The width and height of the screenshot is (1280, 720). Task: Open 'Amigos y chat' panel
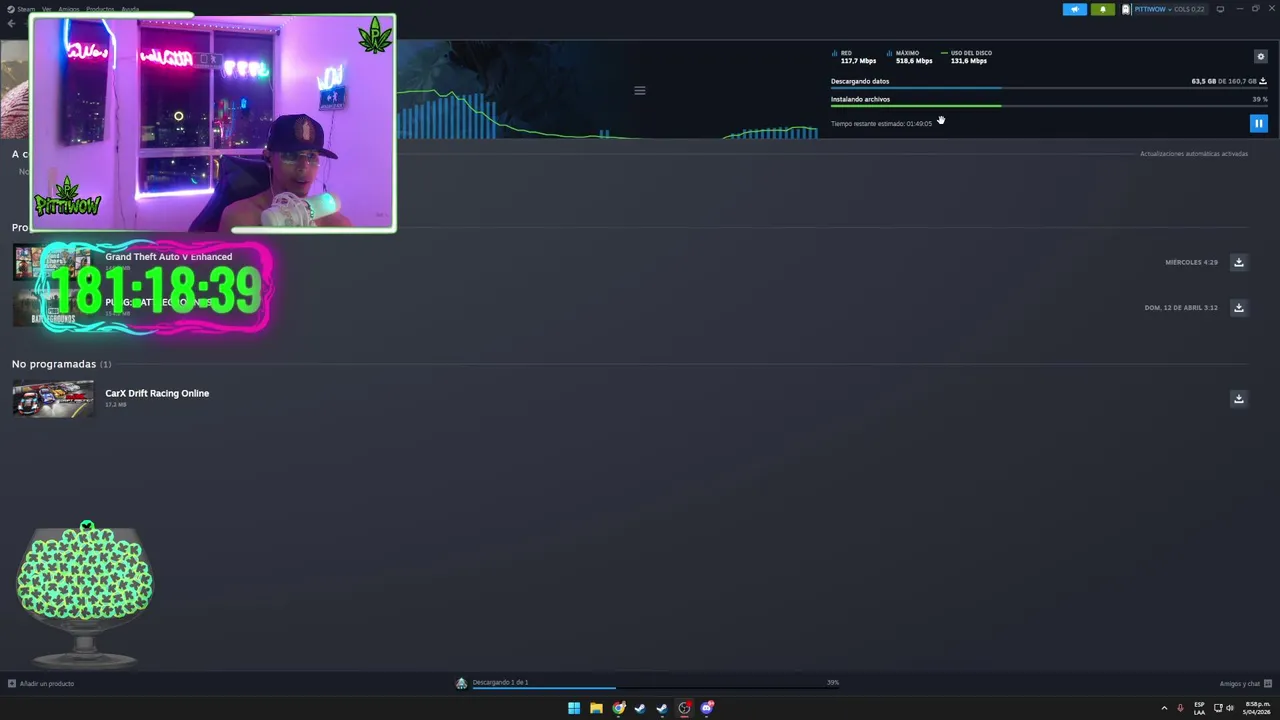tap(1245, 683)
